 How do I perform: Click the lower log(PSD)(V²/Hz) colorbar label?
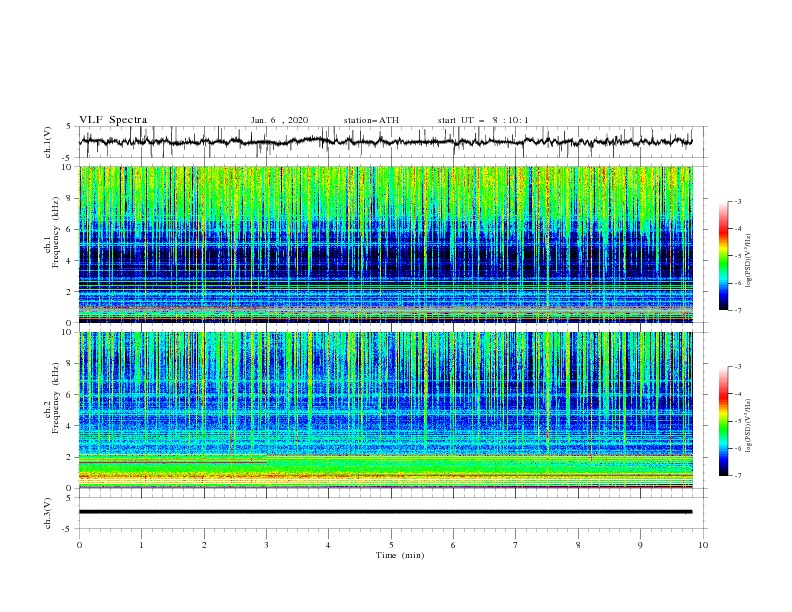point(748,425)
